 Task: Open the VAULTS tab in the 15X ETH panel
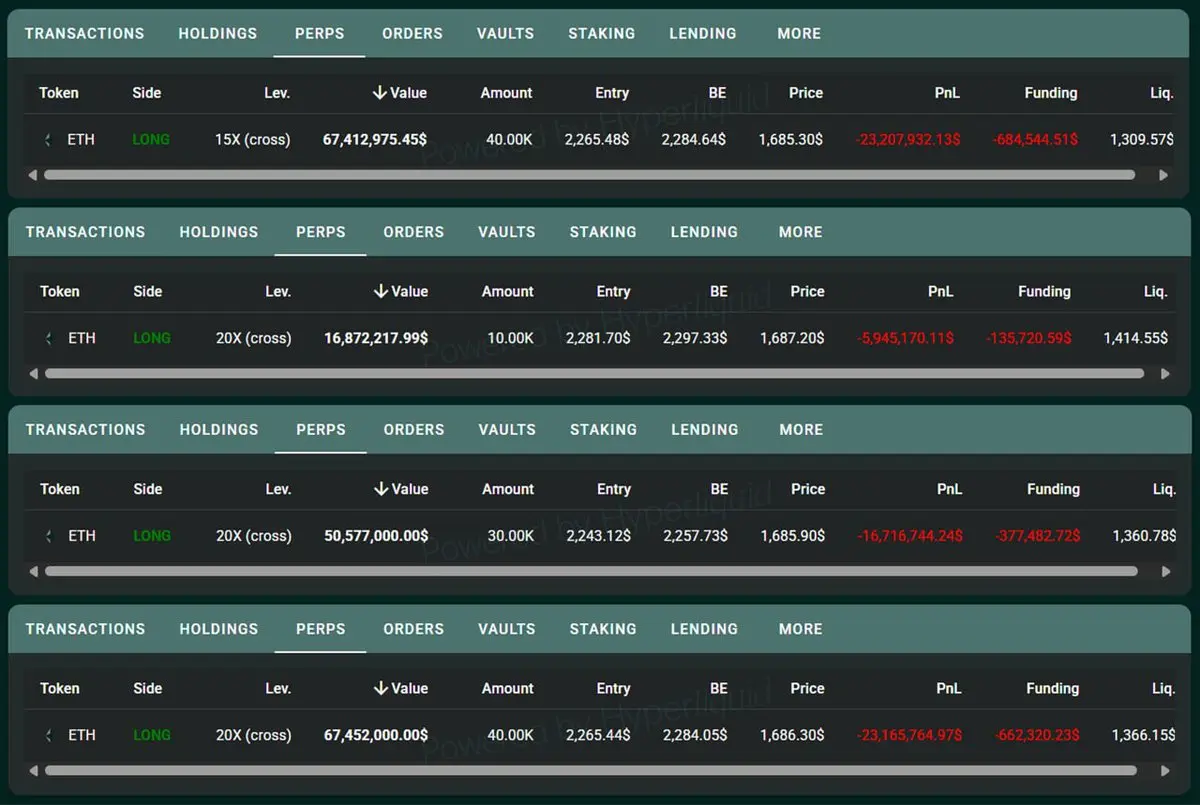coord(505,33)
